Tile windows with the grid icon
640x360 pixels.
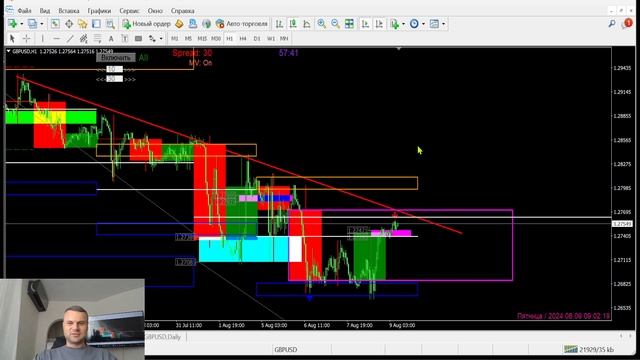(349, 24)
